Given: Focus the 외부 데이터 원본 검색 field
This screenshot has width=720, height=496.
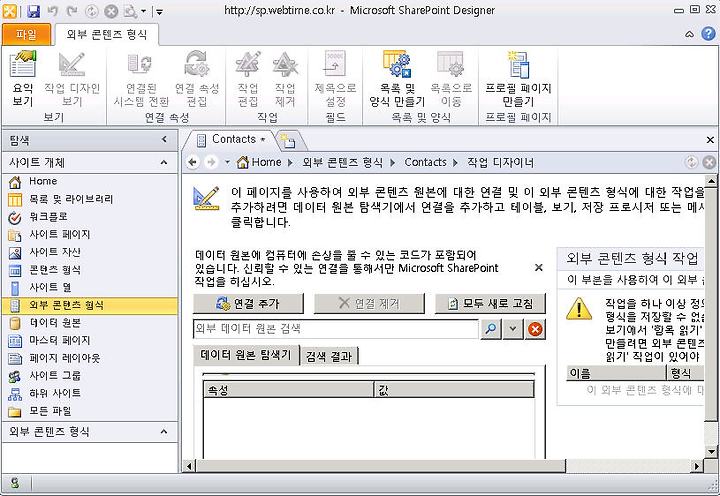Looking at the screenshot, I should click(x=336, y=329).
